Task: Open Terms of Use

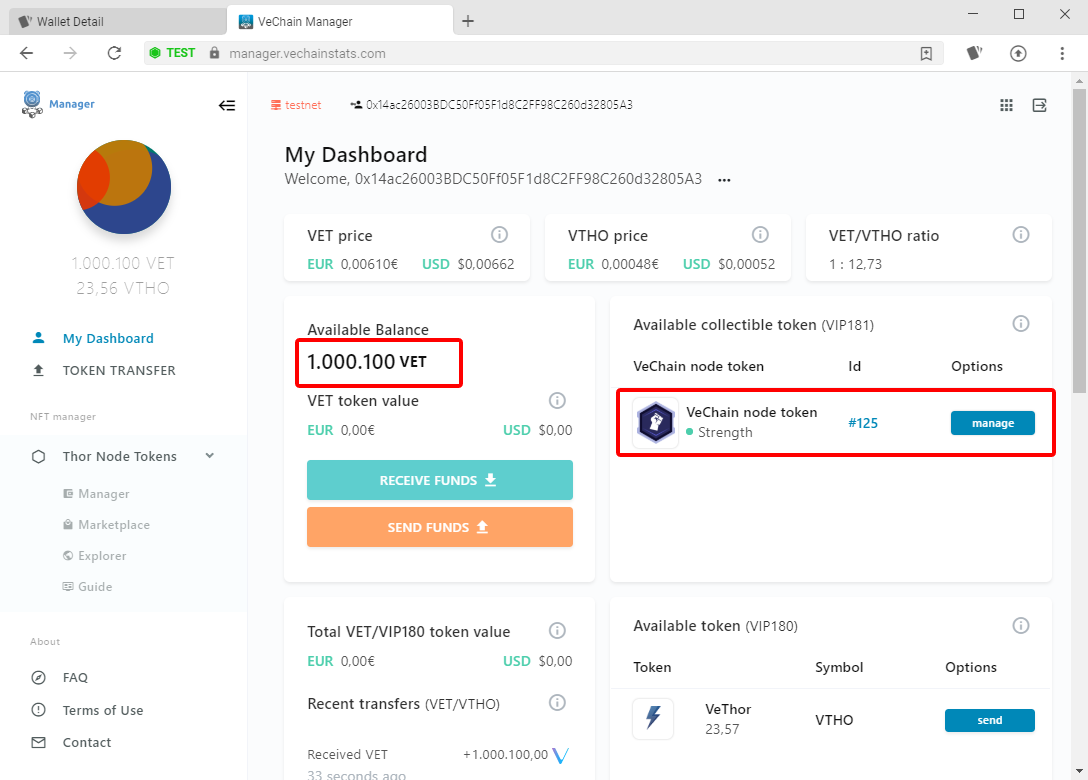Action: [103, 711]
